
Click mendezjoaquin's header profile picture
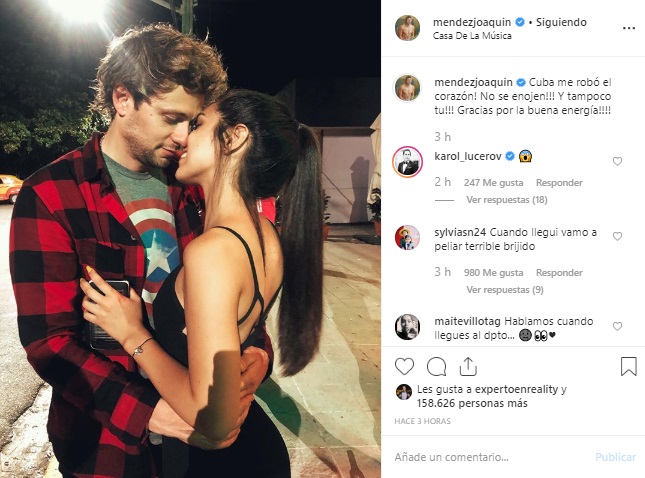(x=407, y=28)
